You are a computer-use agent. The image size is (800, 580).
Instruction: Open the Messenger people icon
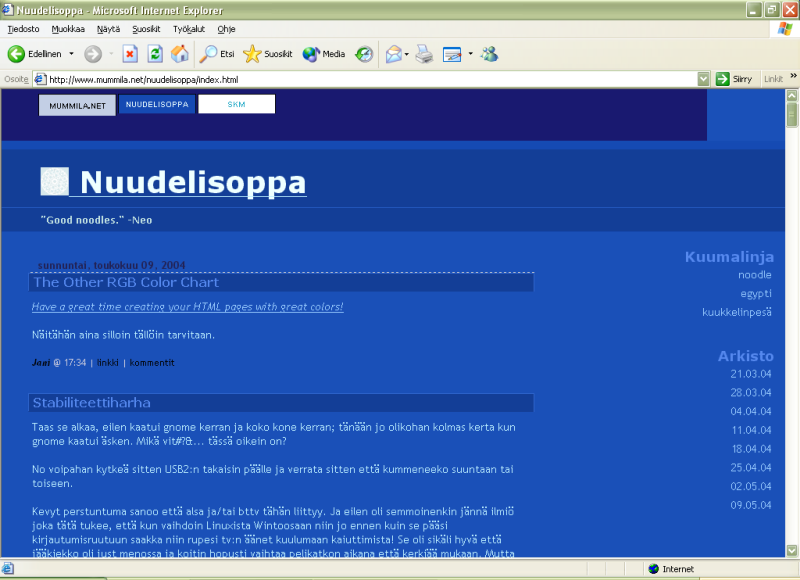click(489, 54)
